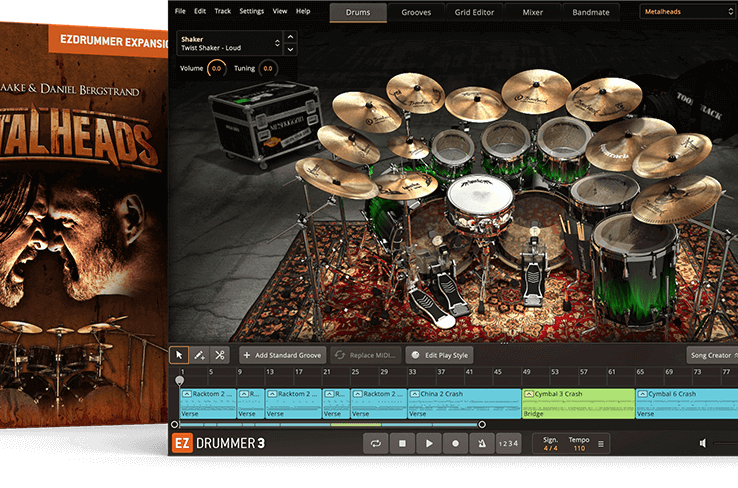
Task: Toggle loop playback in transport
Action: [x=376, y=443]
